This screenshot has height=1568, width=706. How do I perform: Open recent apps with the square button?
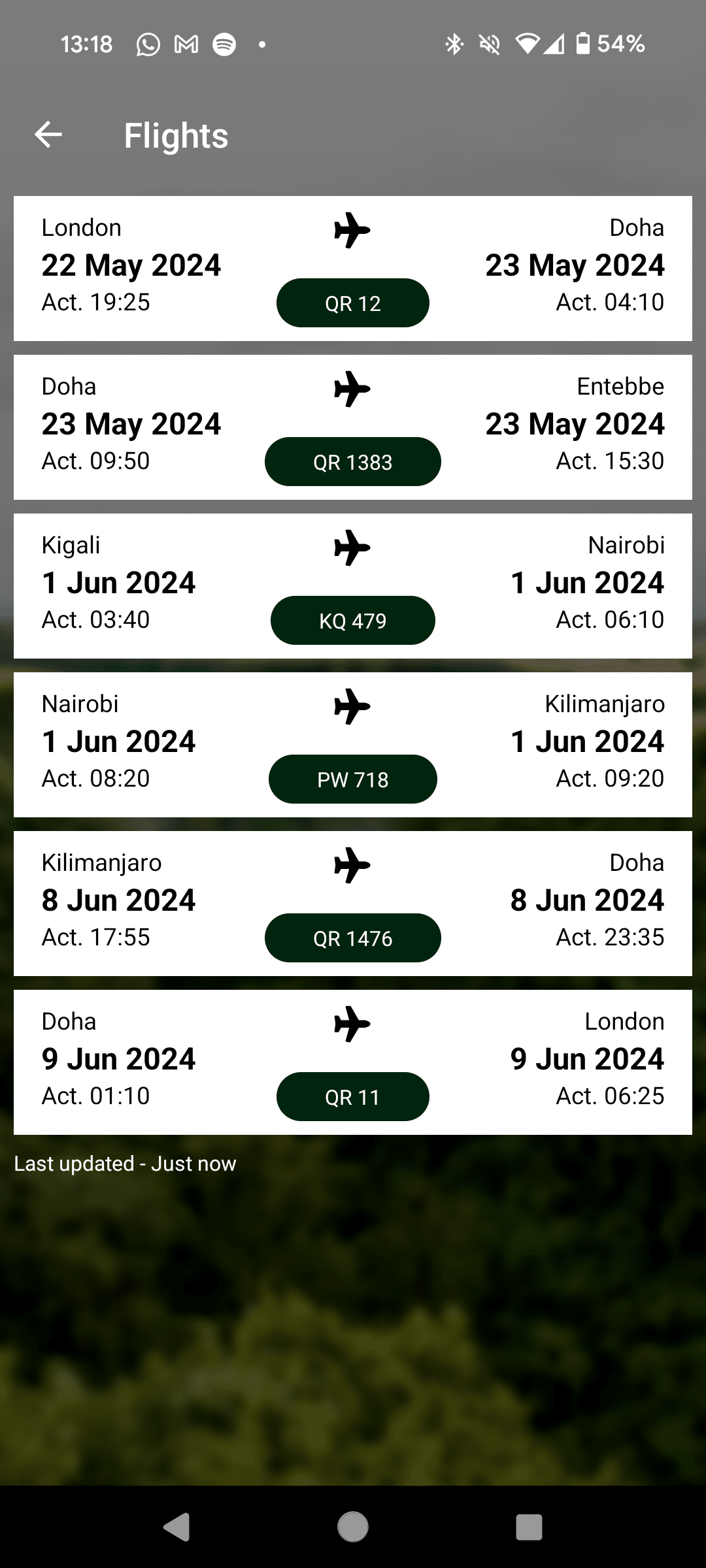(x=529, y=1527)
